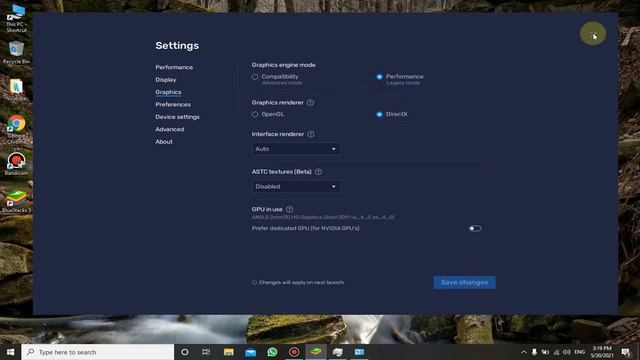640x360 pixels.
Task: Open Cortana from the taskbar
Action: click(185, 352)
